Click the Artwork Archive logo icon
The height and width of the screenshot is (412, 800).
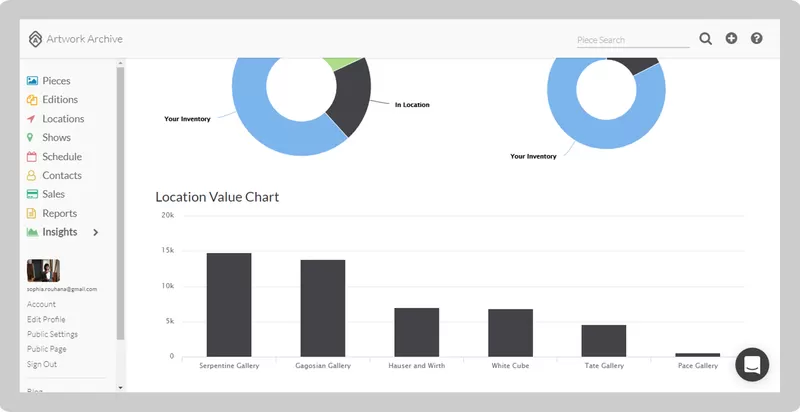point(35,39)
